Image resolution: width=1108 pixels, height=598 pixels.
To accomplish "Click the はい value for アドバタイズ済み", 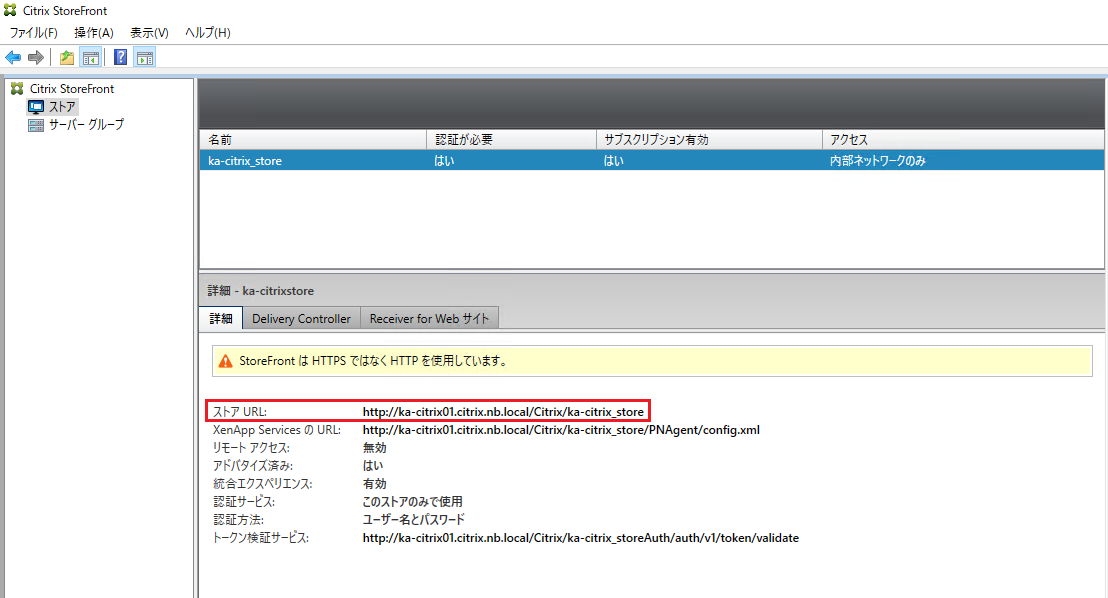I will [x=373, y=466].
